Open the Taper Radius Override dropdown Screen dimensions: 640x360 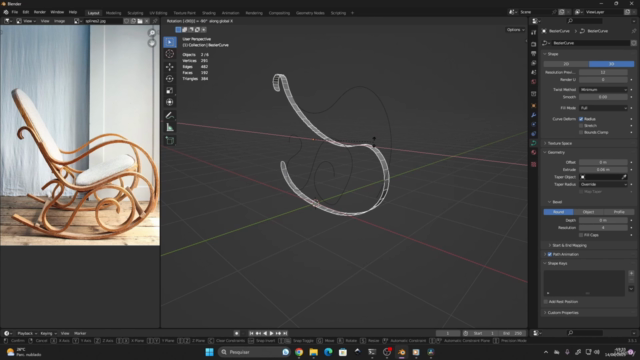603,184
